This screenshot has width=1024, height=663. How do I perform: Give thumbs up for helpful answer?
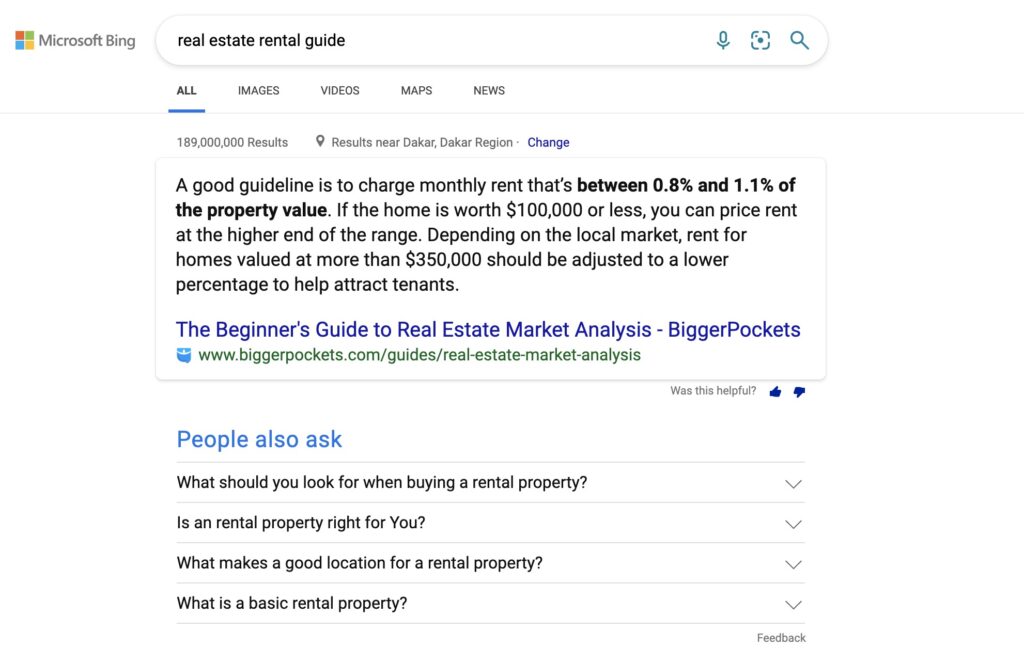pos(775,391)
